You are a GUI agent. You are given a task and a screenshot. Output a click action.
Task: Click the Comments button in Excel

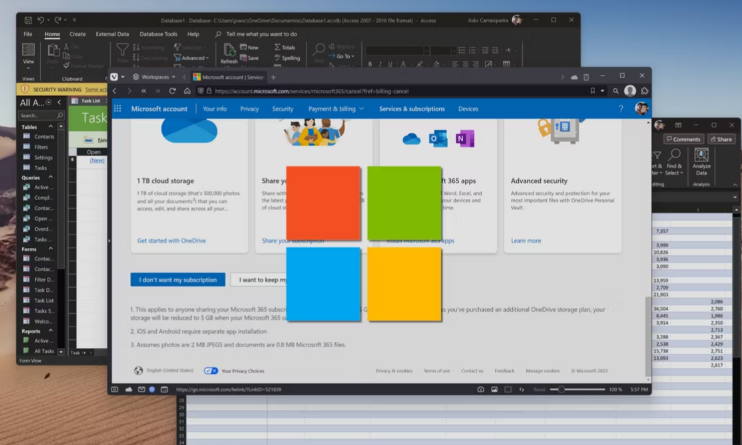[683, 139]
